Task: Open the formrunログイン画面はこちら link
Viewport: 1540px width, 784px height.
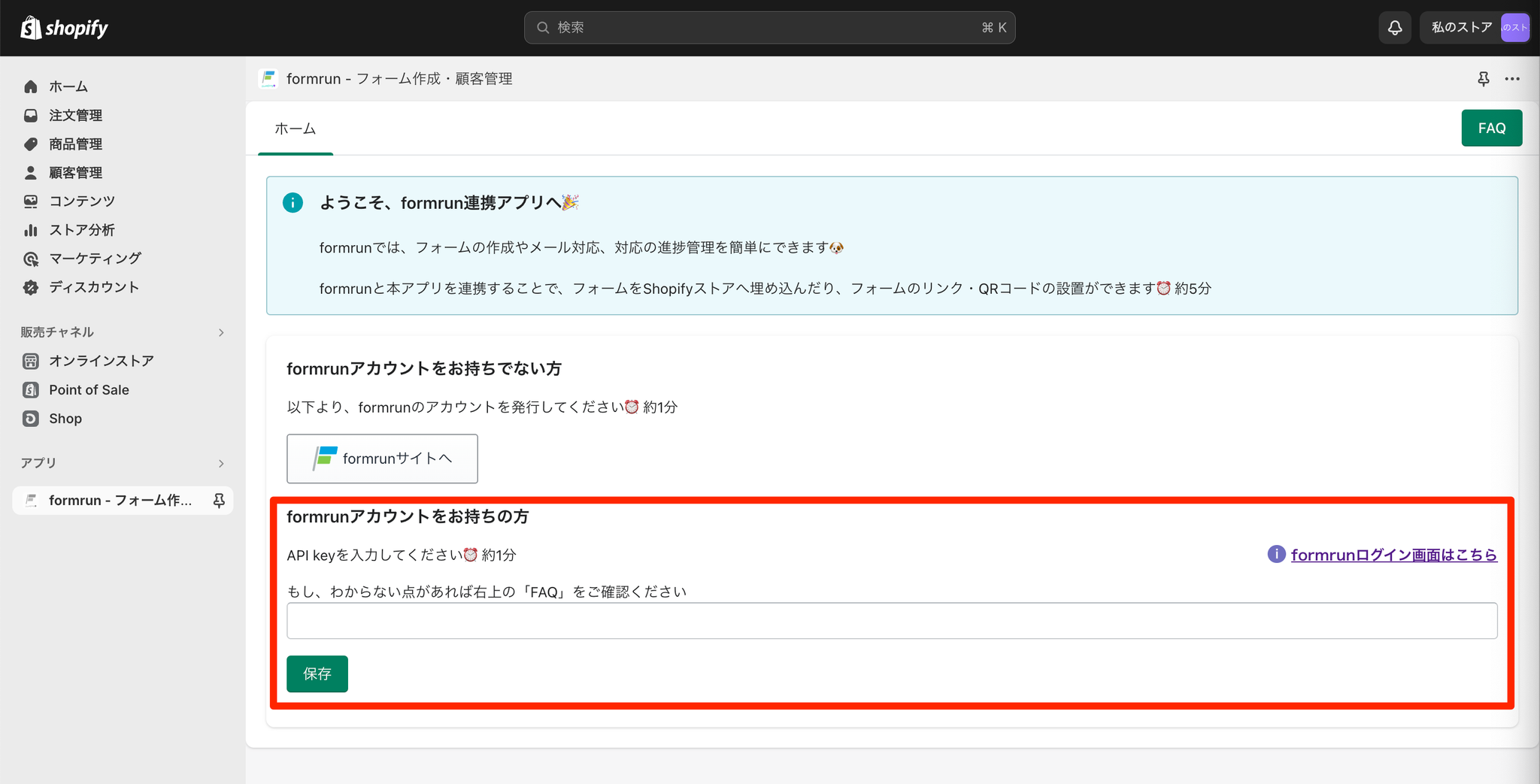Action: (1393, 555)
